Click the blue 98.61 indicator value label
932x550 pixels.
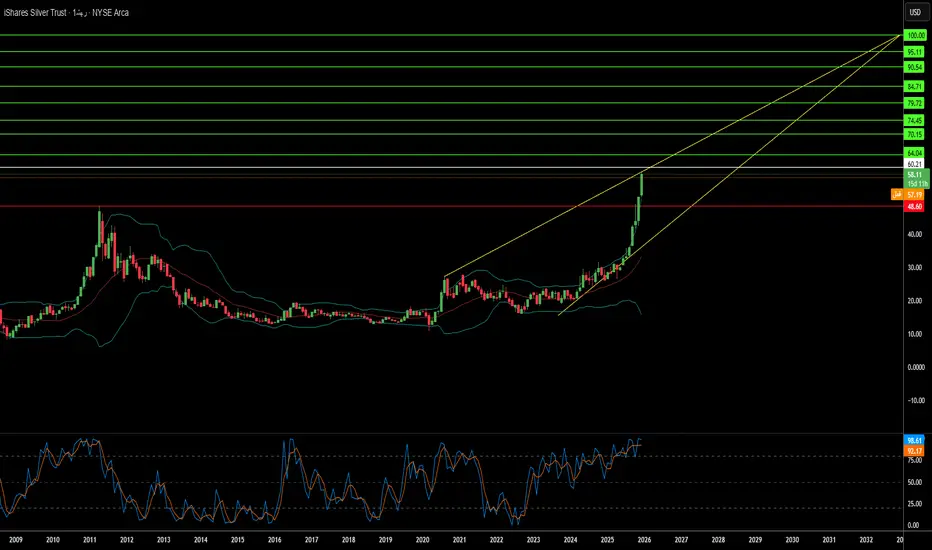point(914,441)
